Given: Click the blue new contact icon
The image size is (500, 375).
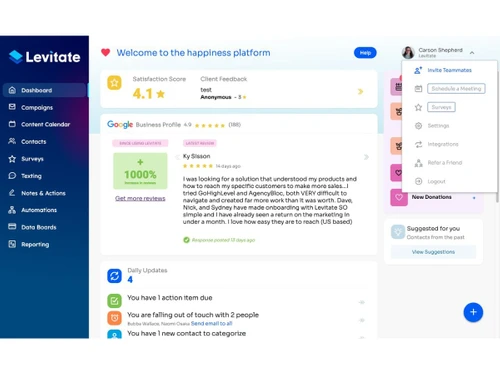Looking at the screenshot, I should point(114,334).
